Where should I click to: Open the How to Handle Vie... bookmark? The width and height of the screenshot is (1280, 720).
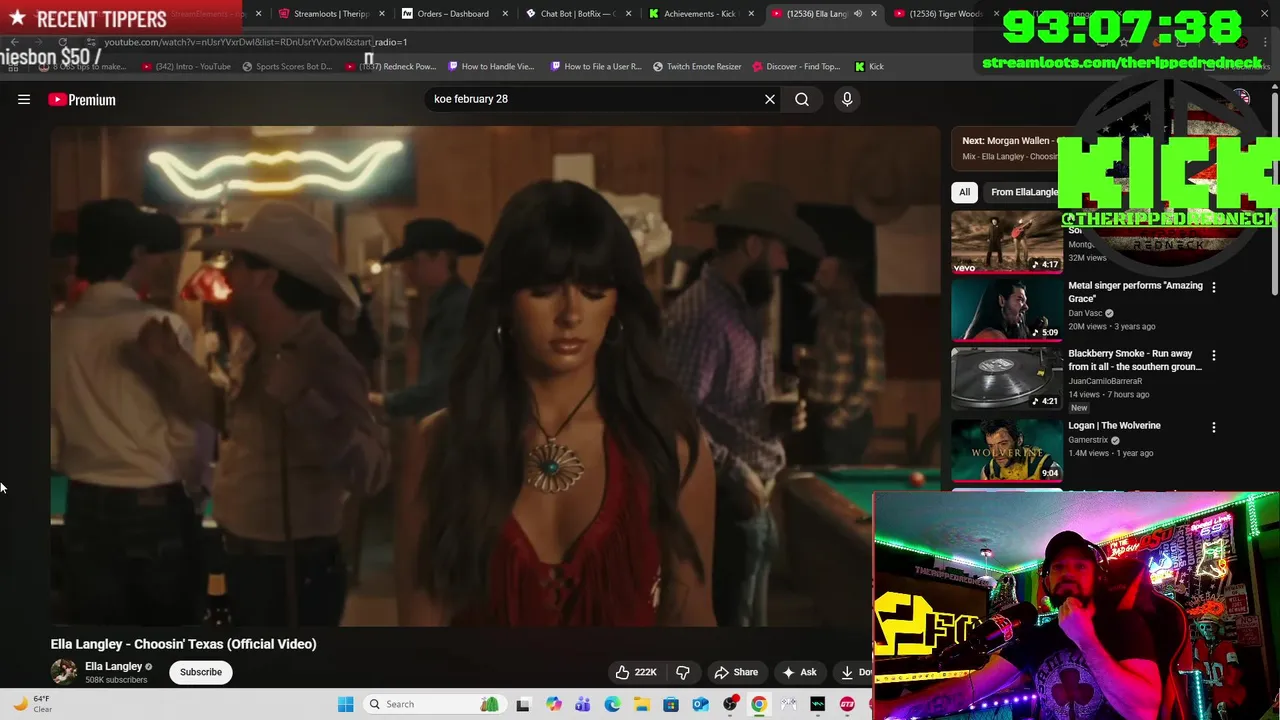coord(491,66)
